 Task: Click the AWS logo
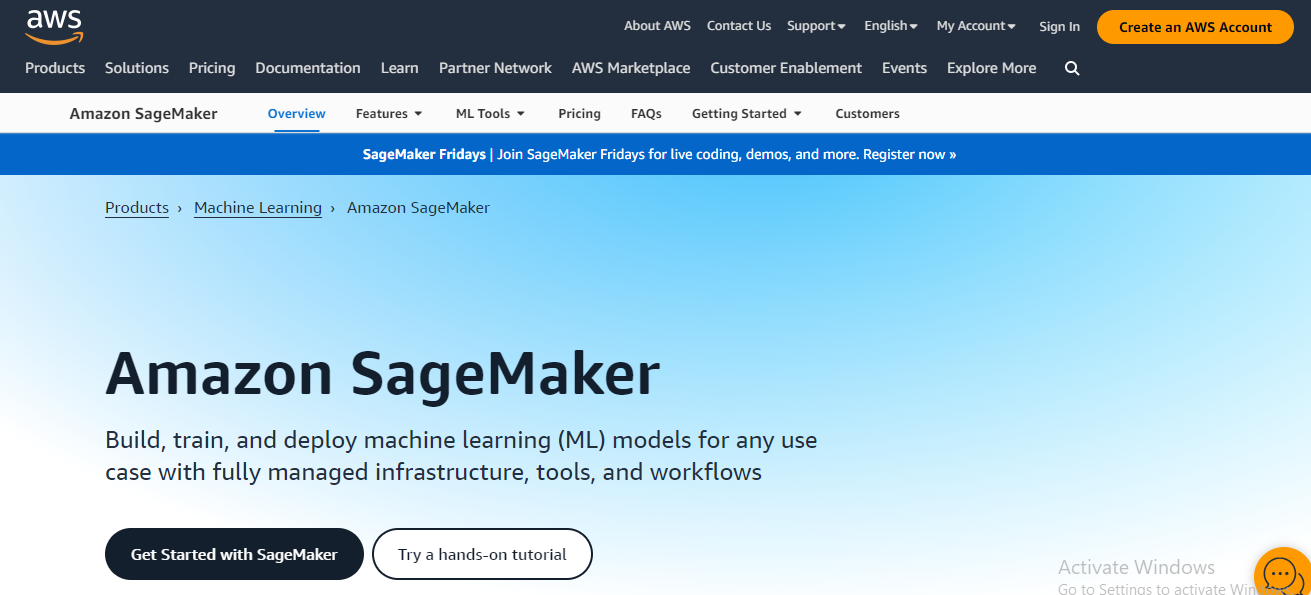point(55,27)
